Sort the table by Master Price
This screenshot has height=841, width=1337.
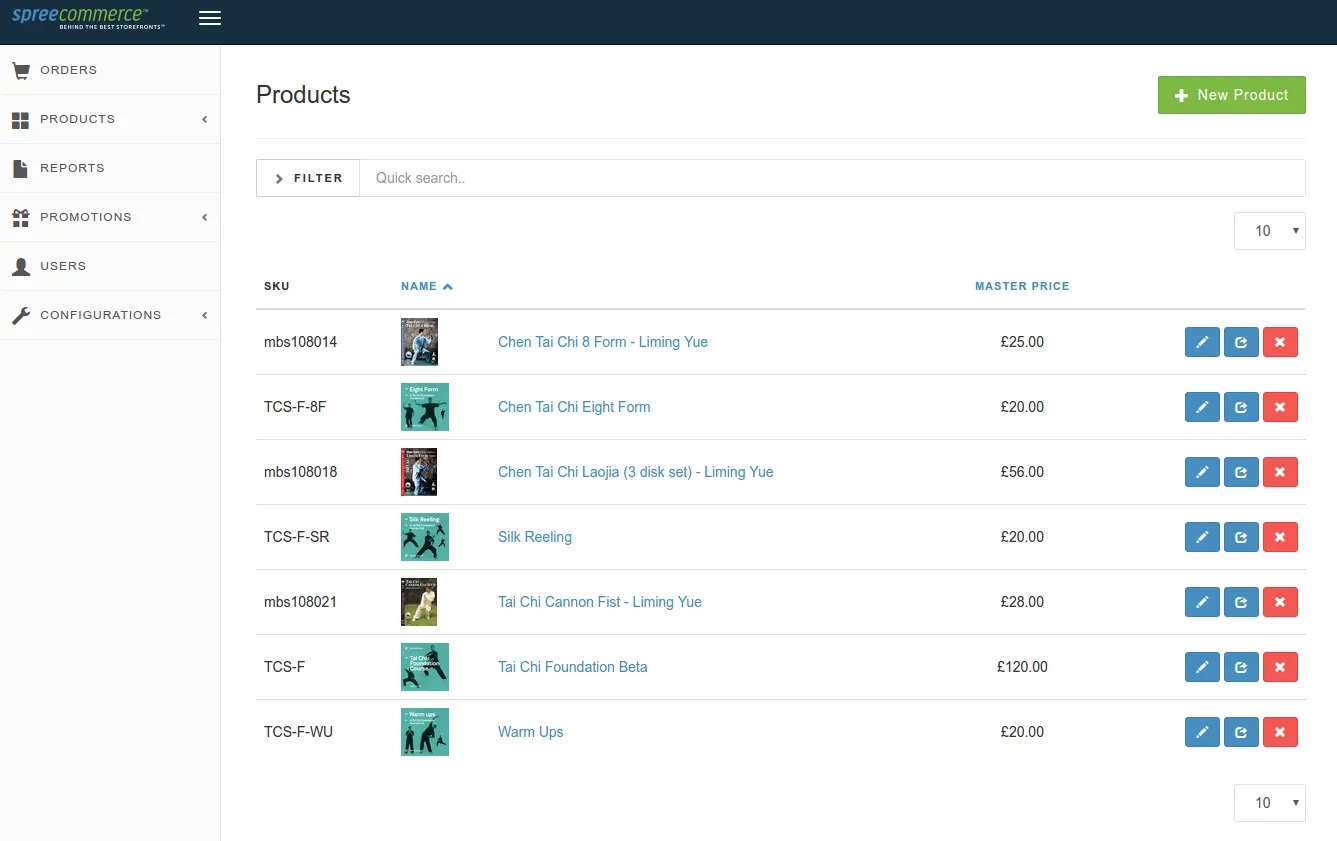(1021, 286)
